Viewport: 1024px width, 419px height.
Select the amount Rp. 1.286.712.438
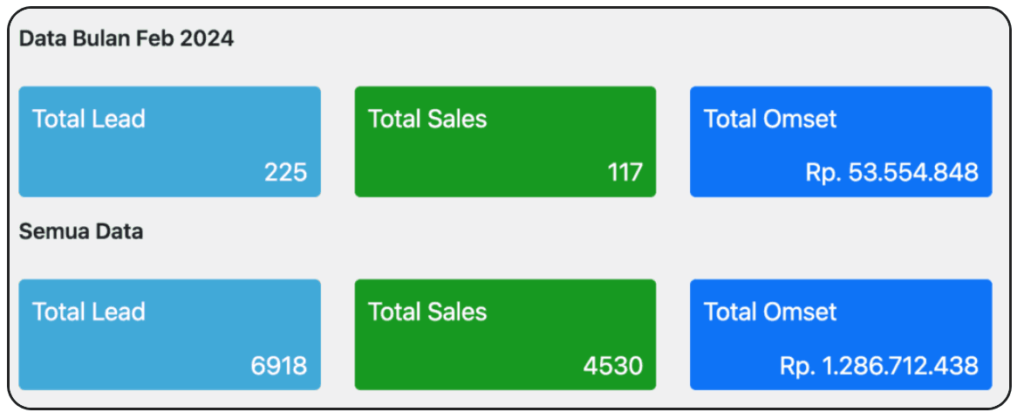click(879, 366)
